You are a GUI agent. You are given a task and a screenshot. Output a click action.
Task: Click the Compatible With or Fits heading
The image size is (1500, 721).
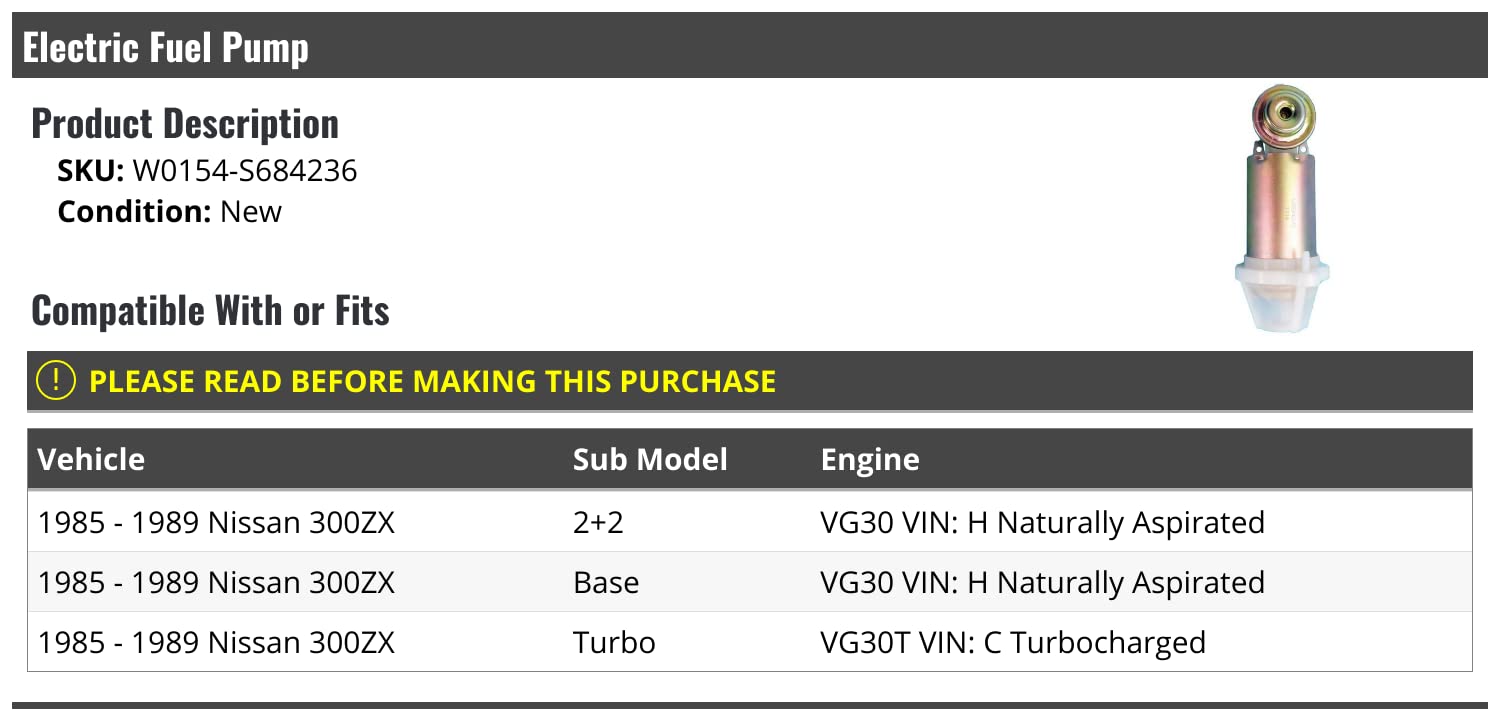pyautogui.click(x=210, y=311)
